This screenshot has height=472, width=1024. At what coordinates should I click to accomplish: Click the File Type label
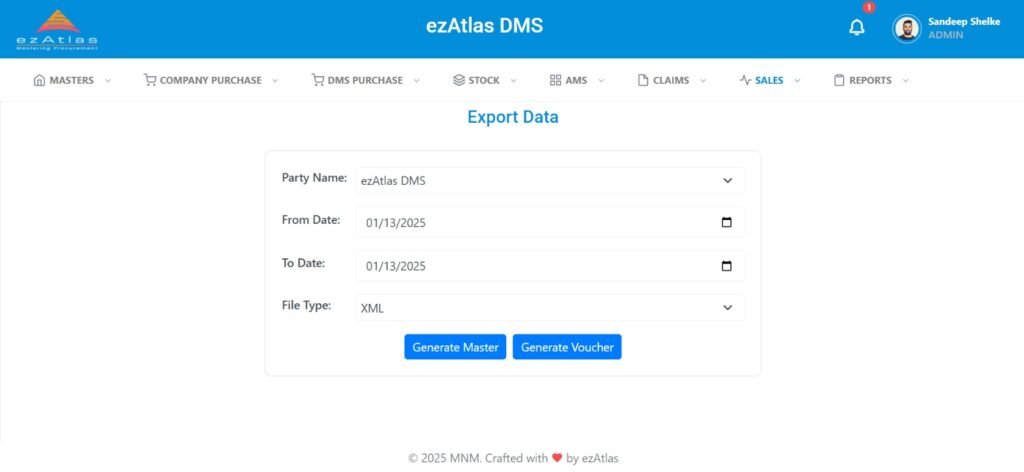coord(307,305)
